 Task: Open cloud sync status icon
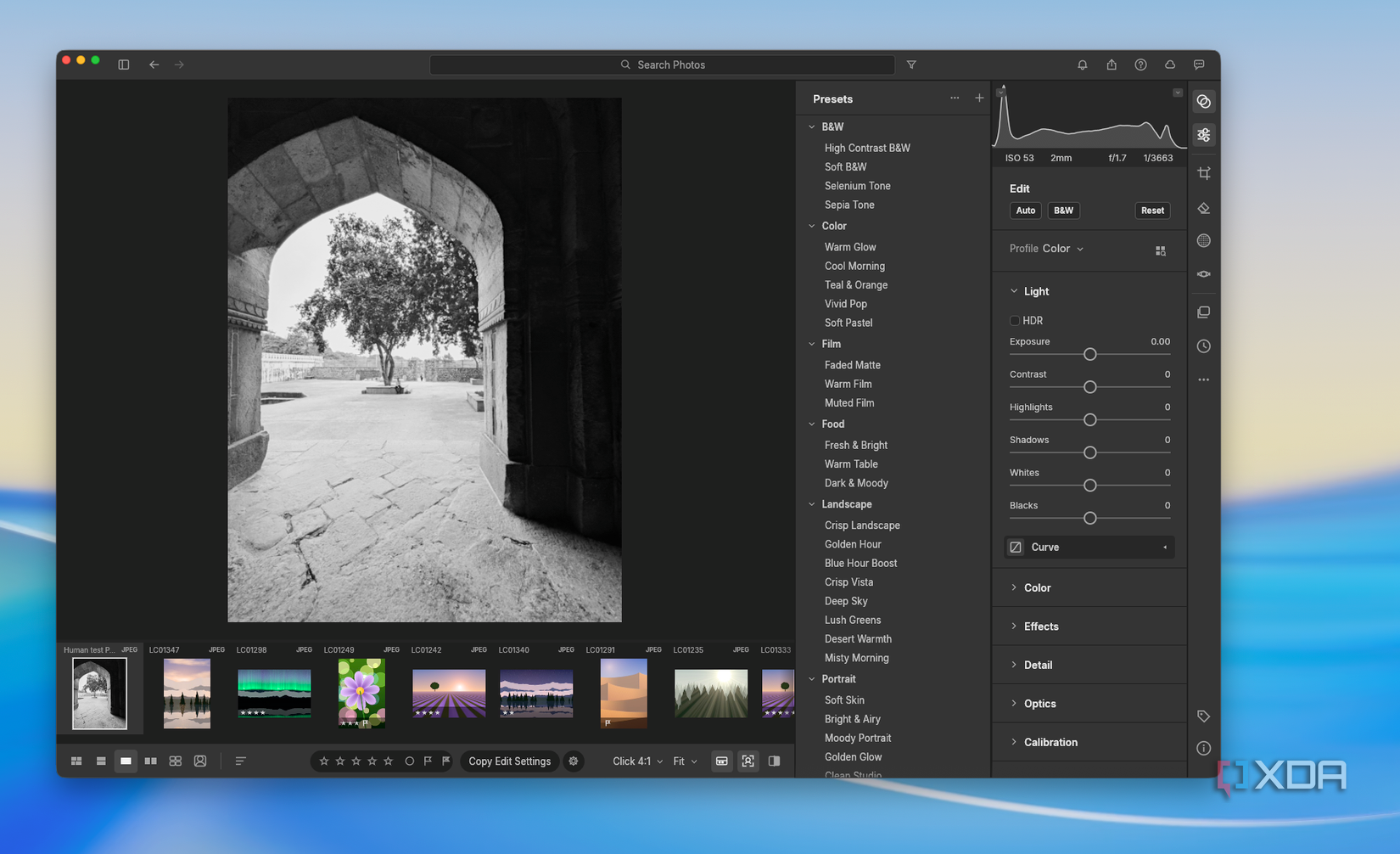(1170, 65)
